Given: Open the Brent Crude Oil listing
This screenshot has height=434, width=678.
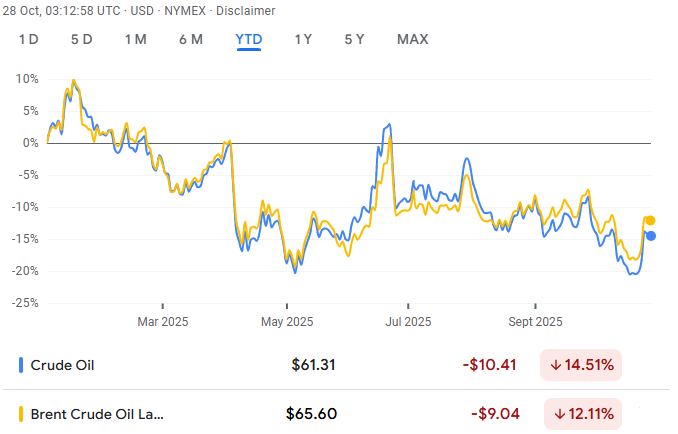Looking at the screenshot, I should [x=96, y=413].
